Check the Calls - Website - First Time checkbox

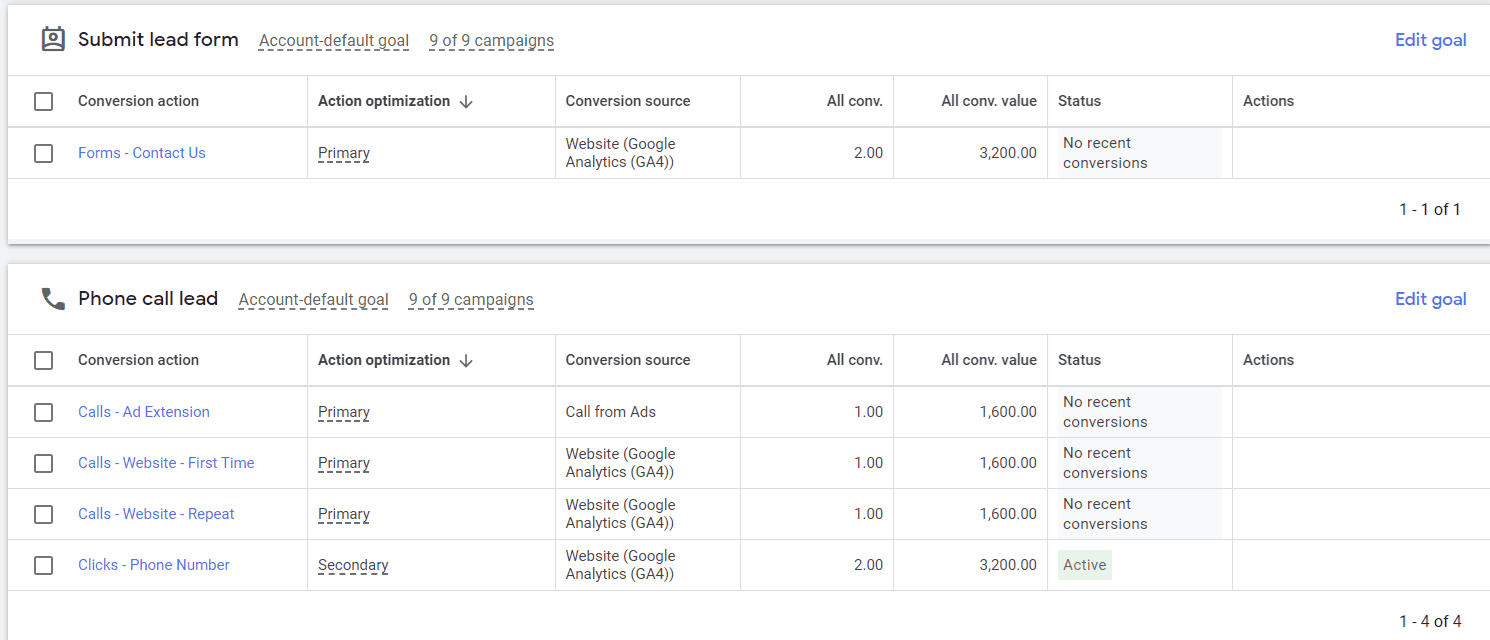coord(43,463)
